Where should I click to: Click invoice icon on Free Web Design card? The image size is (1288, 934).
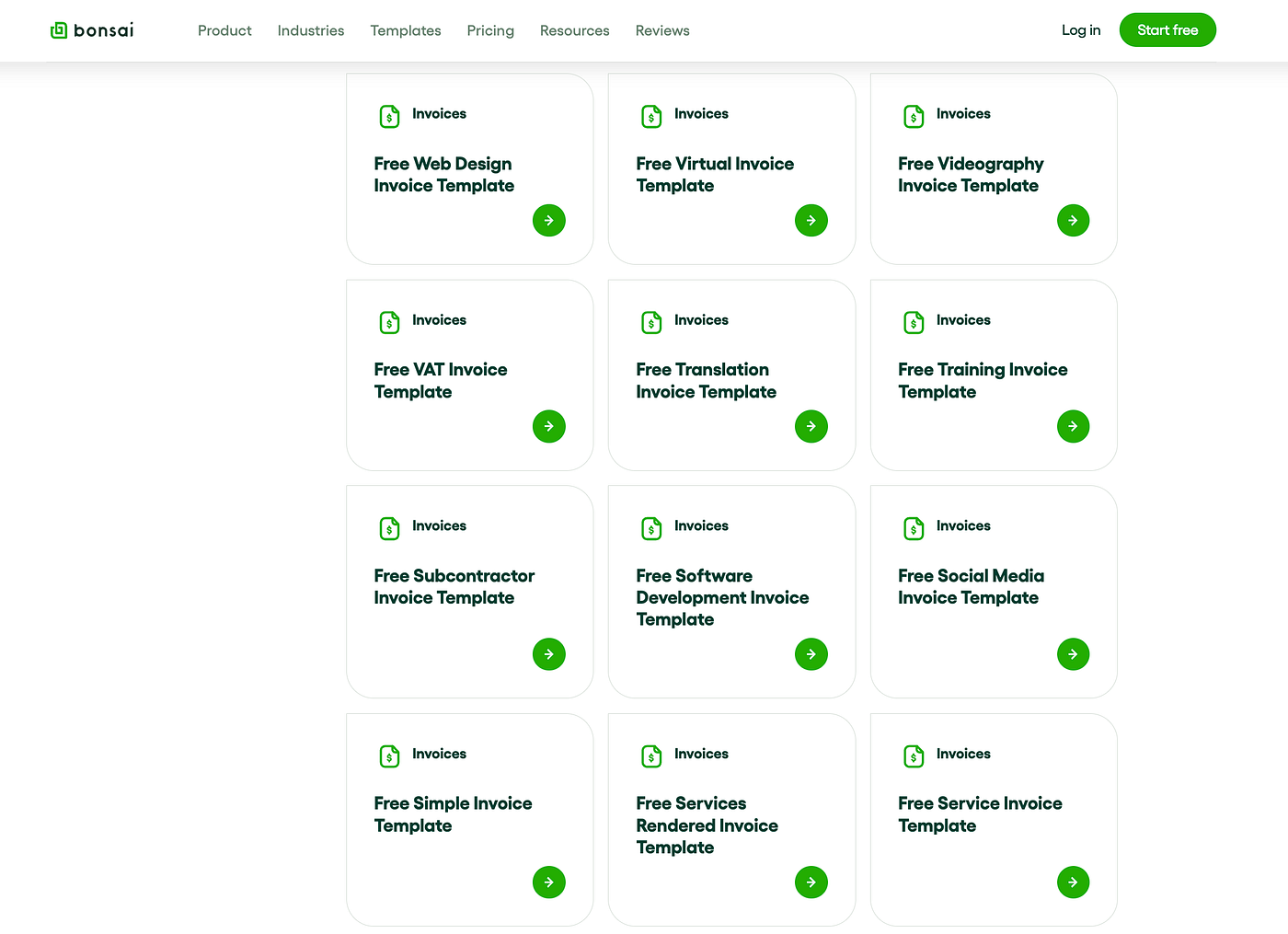pyautogui.click(x=390, y=116)
